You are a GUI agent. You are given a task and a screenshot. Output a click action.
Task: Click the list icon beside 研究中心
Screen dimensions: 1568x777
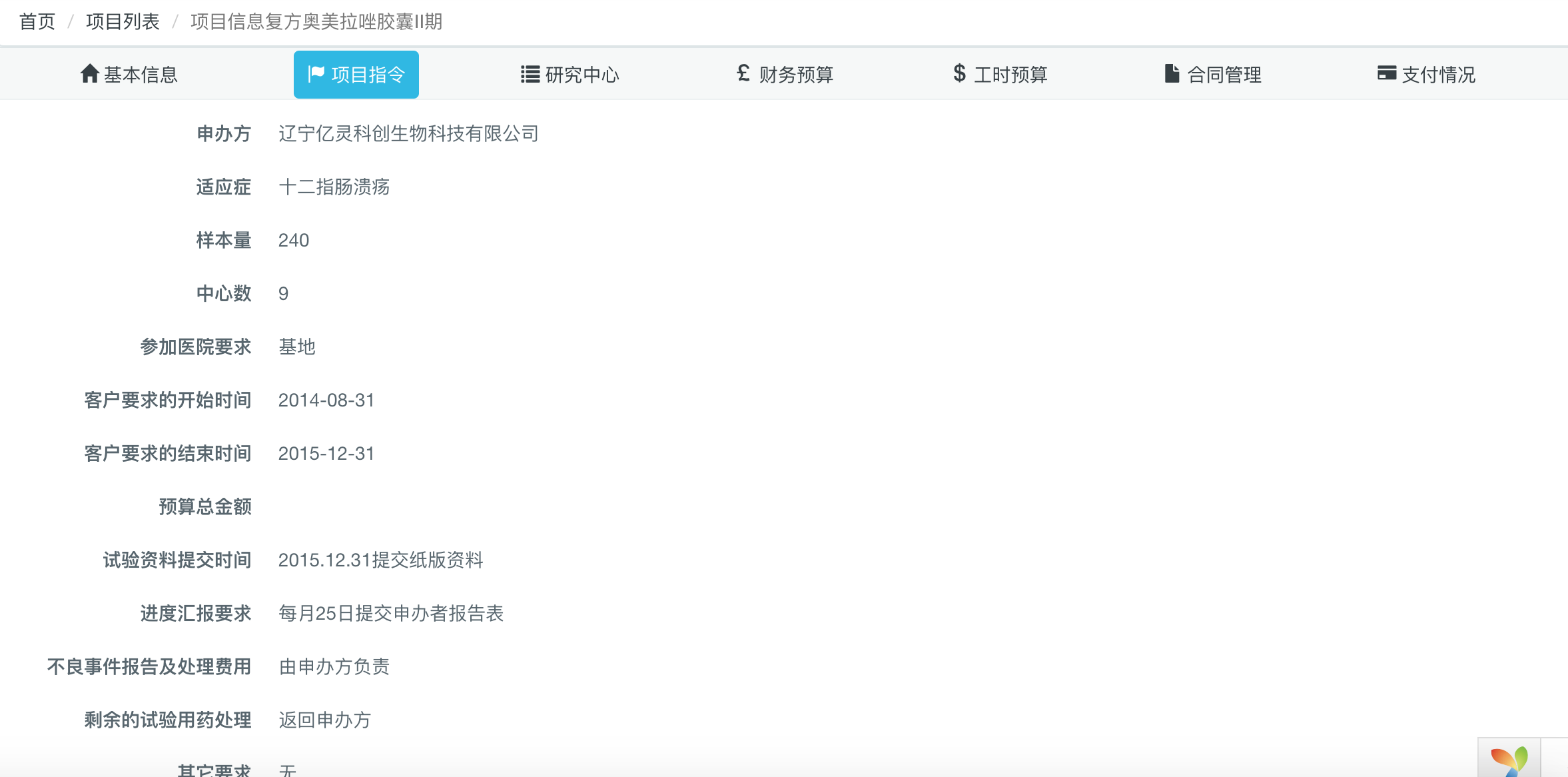pyautogui.click(x=530, y=74)
